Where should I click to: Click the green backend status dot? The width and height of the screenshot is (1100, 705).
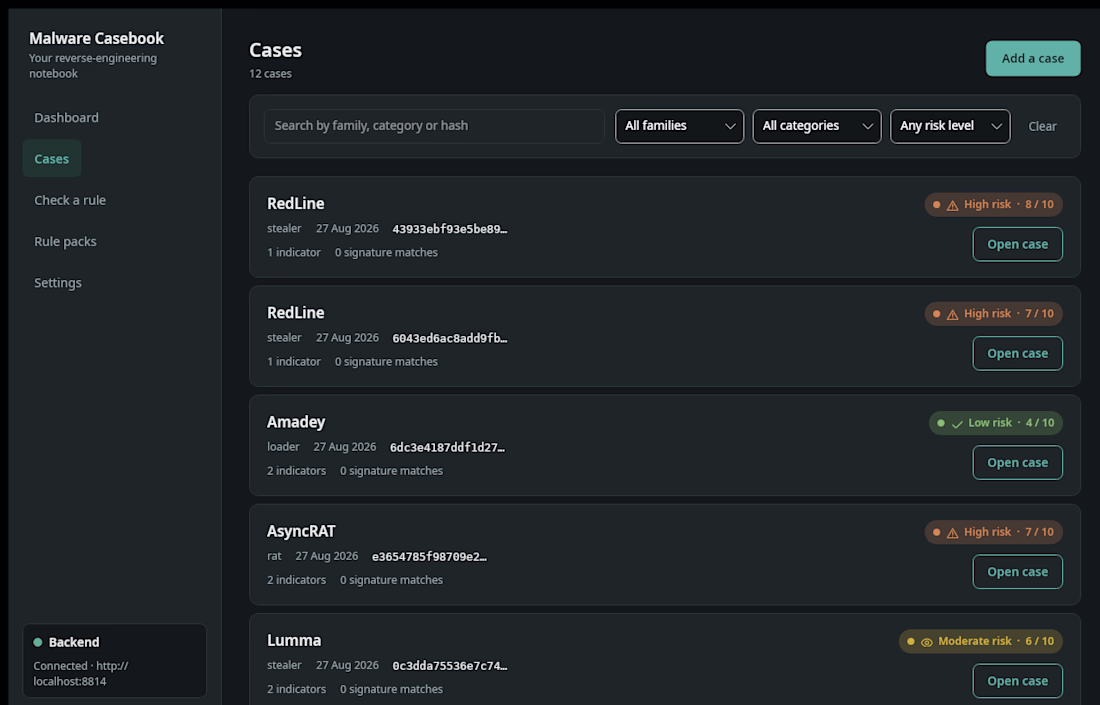(38, 642)
